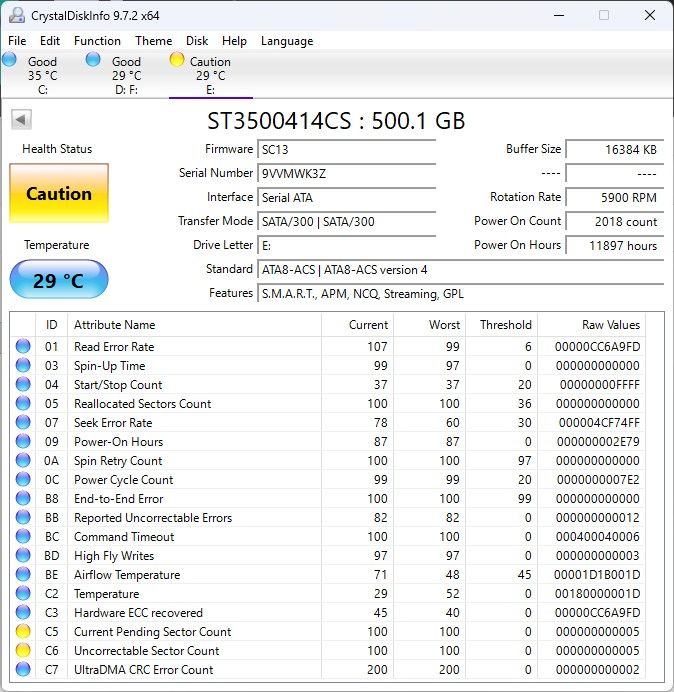Click the Standard field ATA8-ACS
Image resolution: width=674 pixels, height=692 pixels.
point(460,269)
